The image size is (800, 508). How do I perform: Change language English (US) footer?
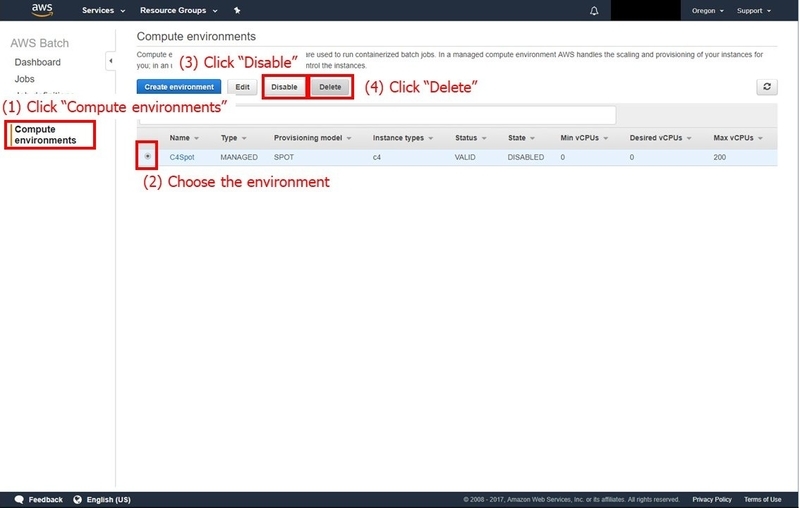[x=109, y=499]
